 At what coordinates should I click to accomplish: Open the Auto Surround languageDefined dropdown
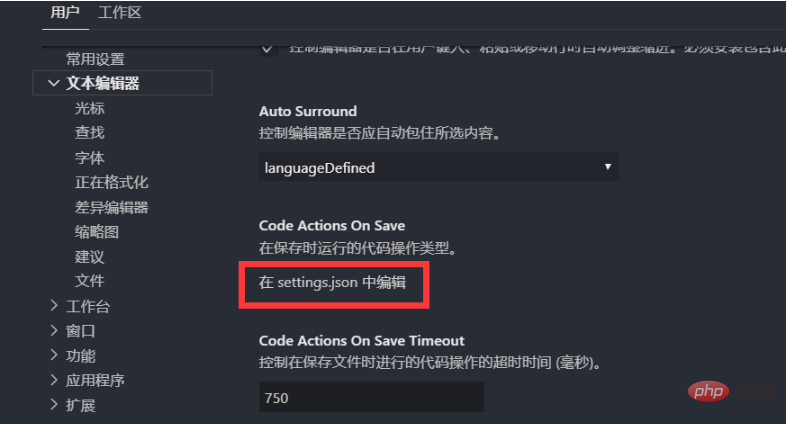[438, 167]
